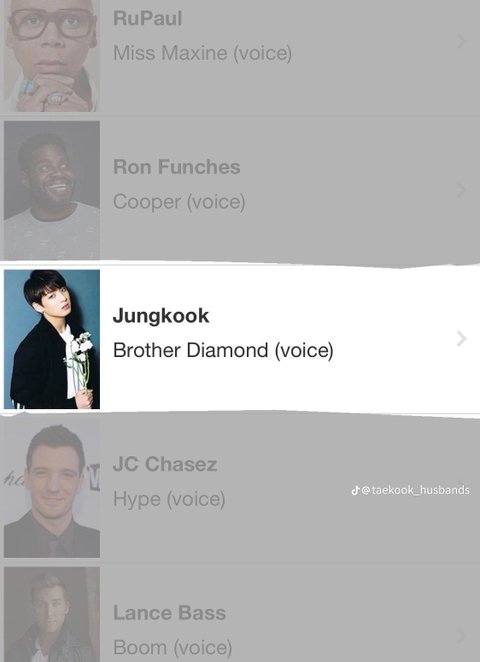This screenshot has height=662, width=480.
Task: Open the Lance Bass name entry
Action: pos(169,613)
